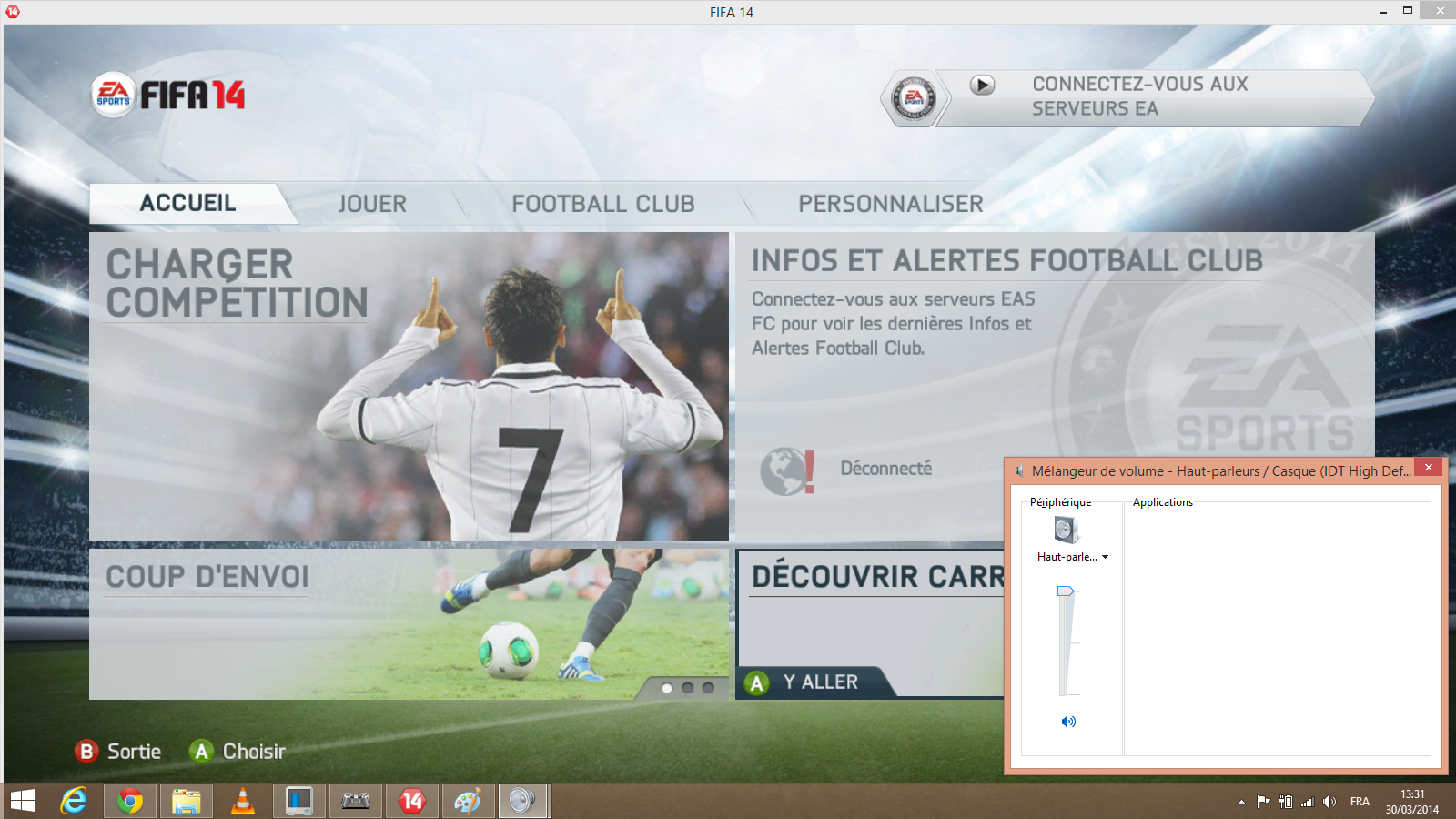This screenshot has height=819, width=1456.
Task: Open File Explorer from the taskbar
Action: click(187, 801)
